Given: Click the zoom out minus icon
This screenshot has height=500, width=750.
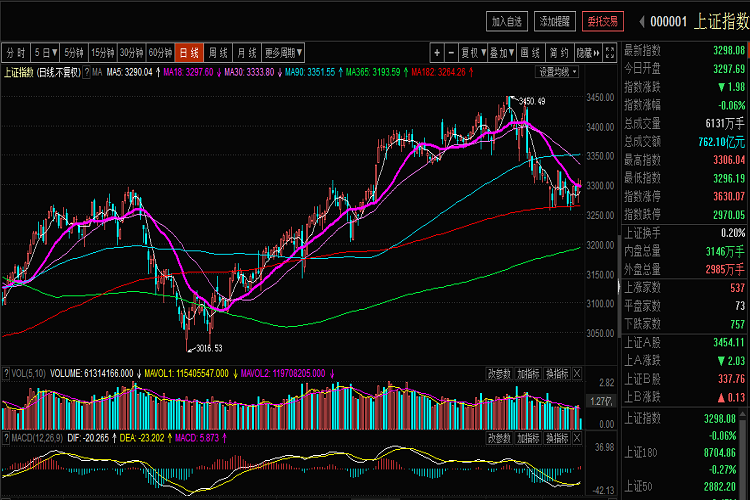Looking at the screenshot, I should coord(450,52).
